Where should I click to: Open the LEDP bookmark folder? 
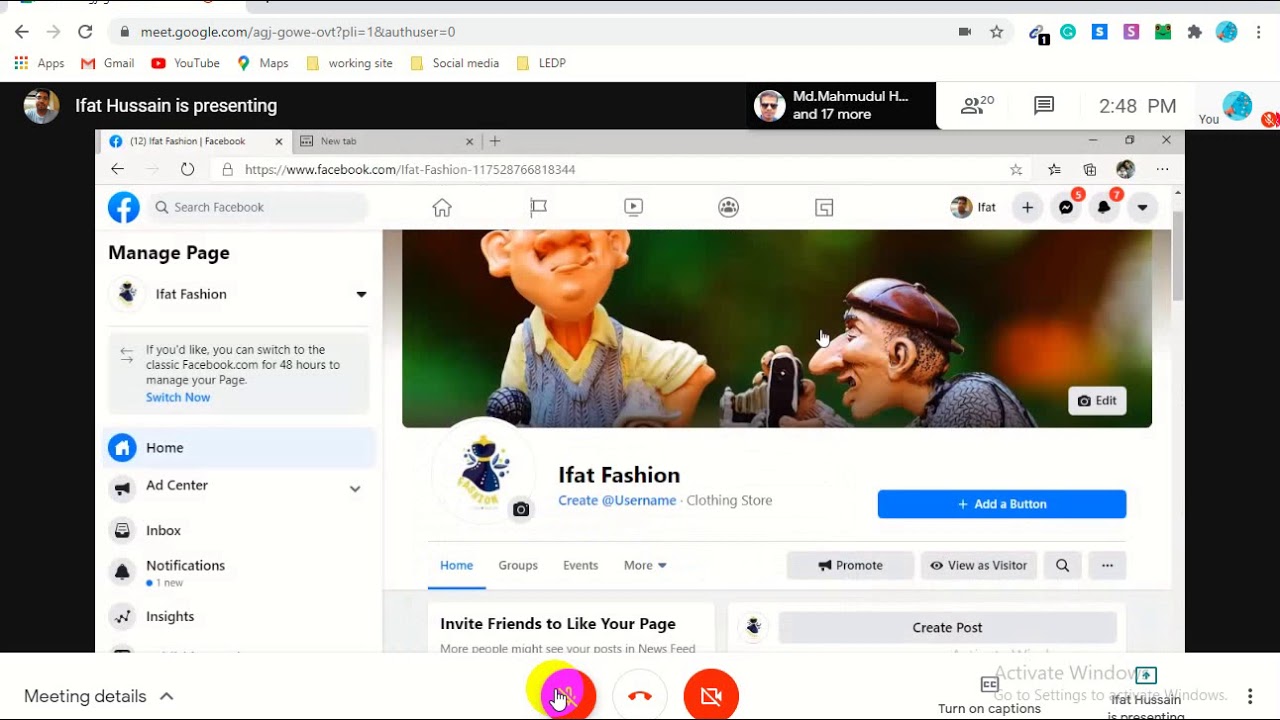541,63
